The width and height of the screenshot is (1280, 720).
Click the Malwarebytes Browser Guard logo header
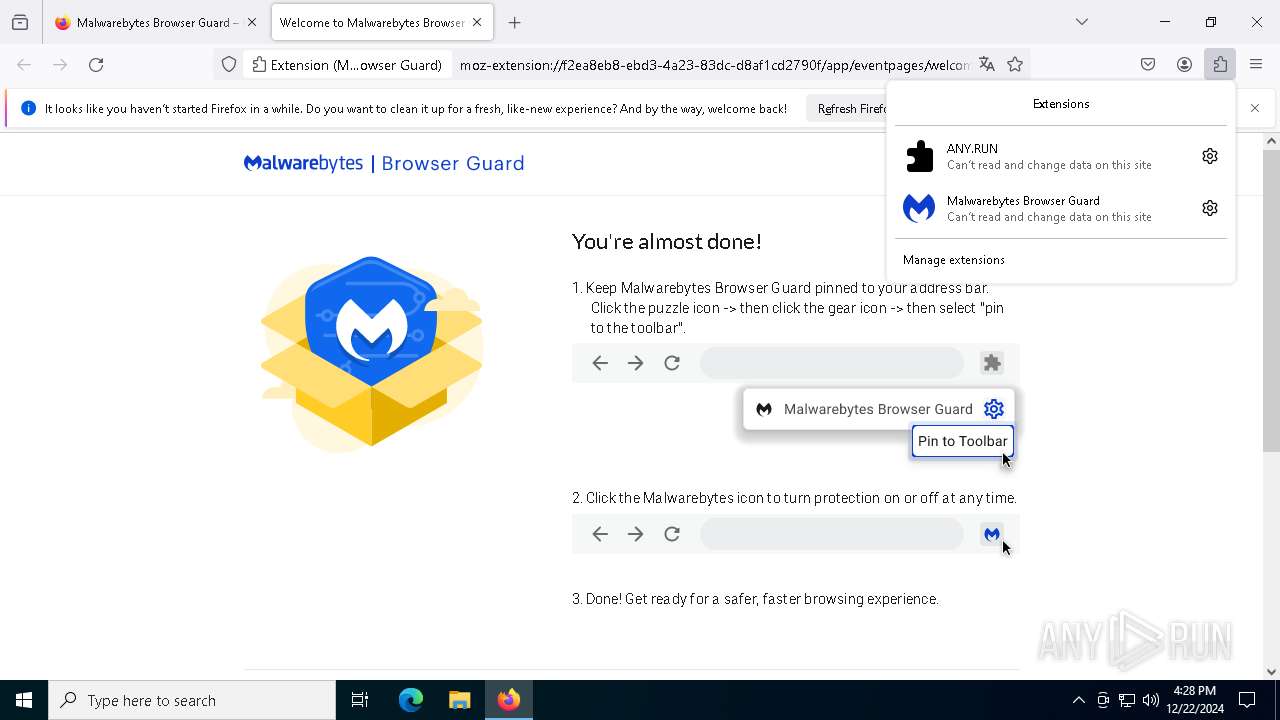tap(384, 163)
